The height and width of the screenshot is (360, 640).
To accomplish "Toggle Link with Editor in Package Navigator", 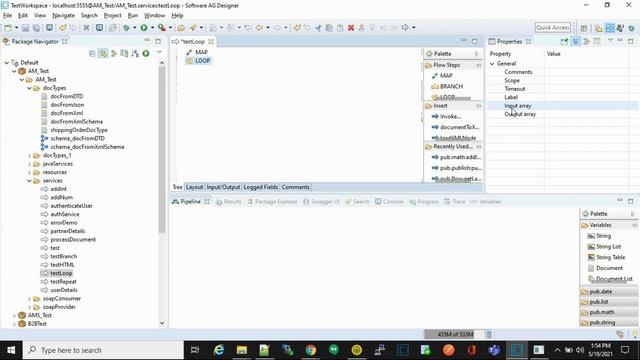I will pyautogui.click(x=103, y=53).
